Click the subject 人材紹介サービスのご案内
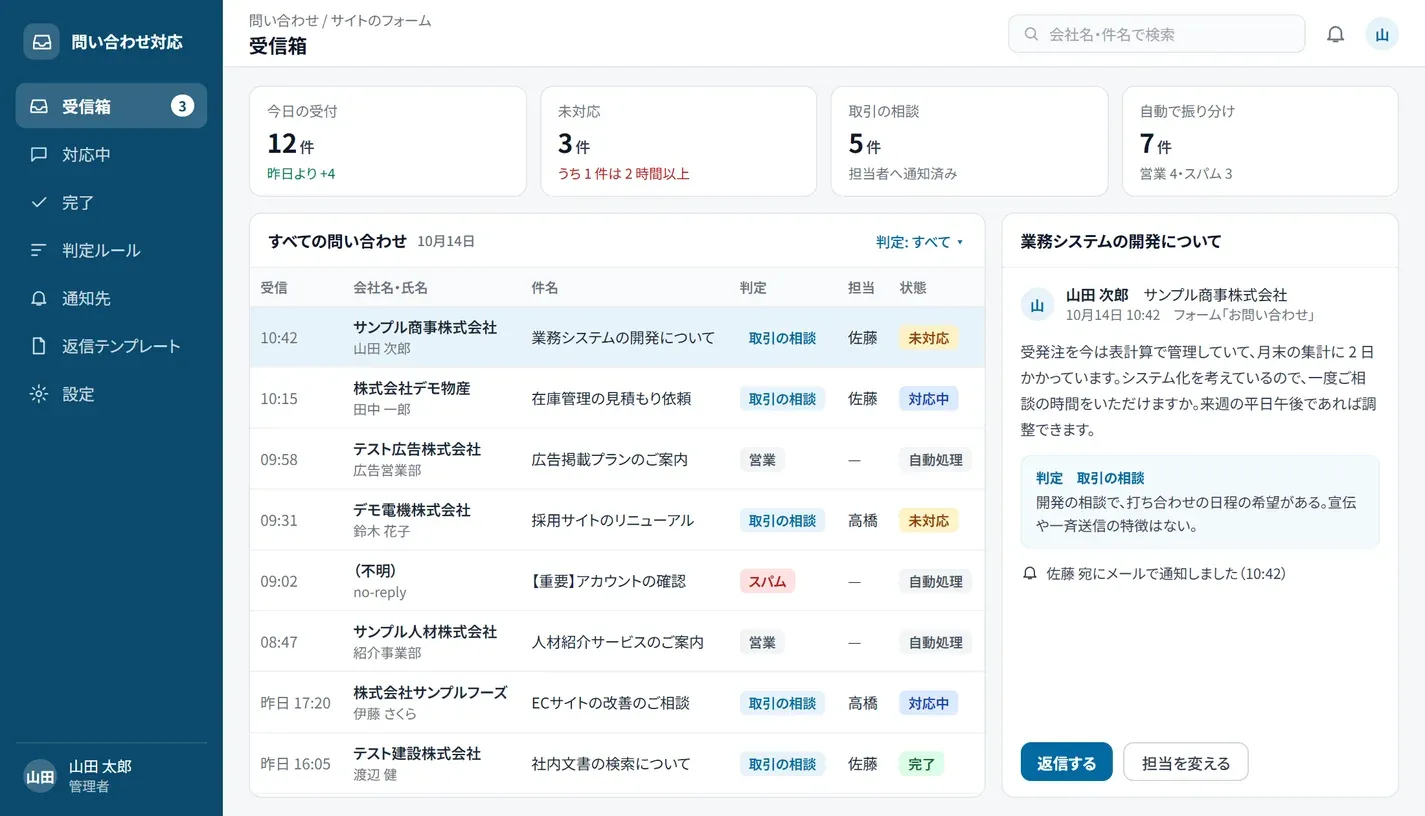Screen dimensions: 1425x816 (x=617, y=643)
